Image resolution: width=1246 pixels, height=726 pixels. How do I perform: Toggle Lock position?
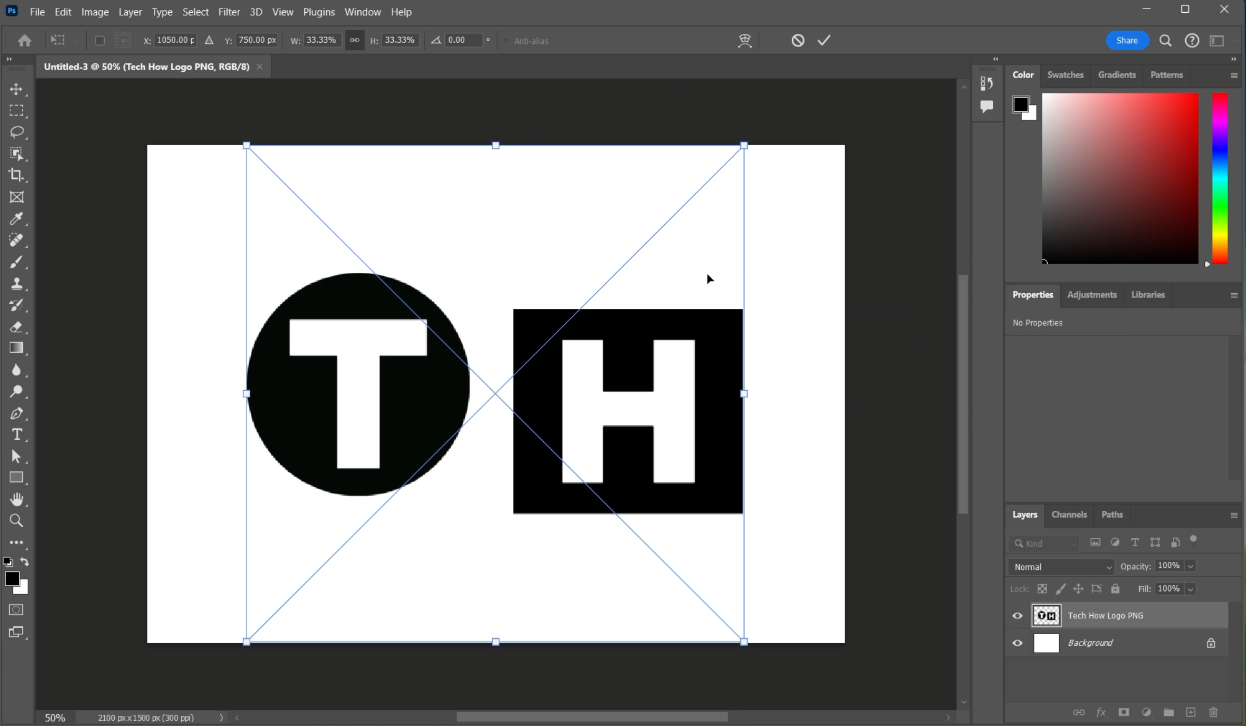1078,589
